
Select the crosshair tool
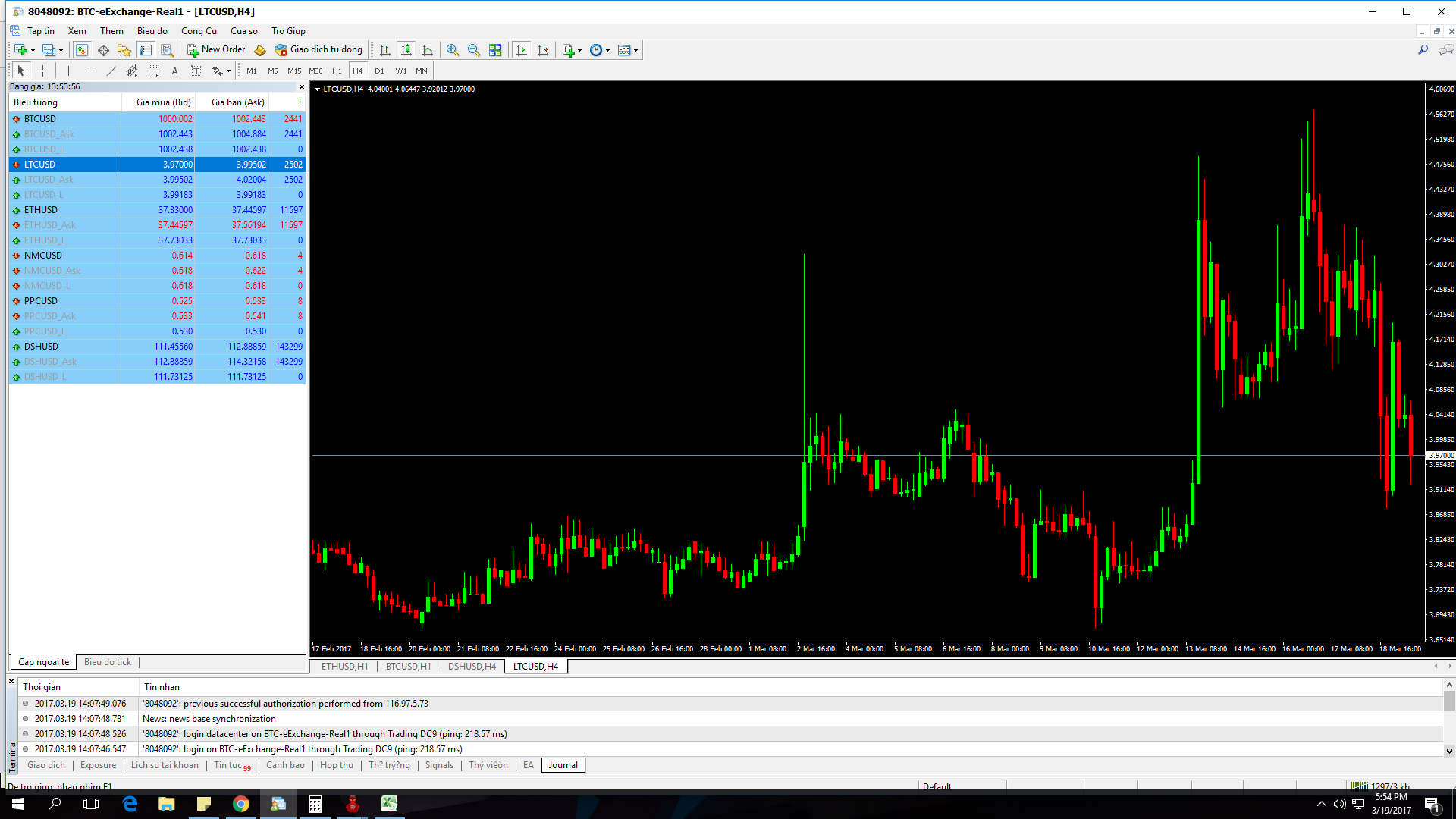pos(43,71)
